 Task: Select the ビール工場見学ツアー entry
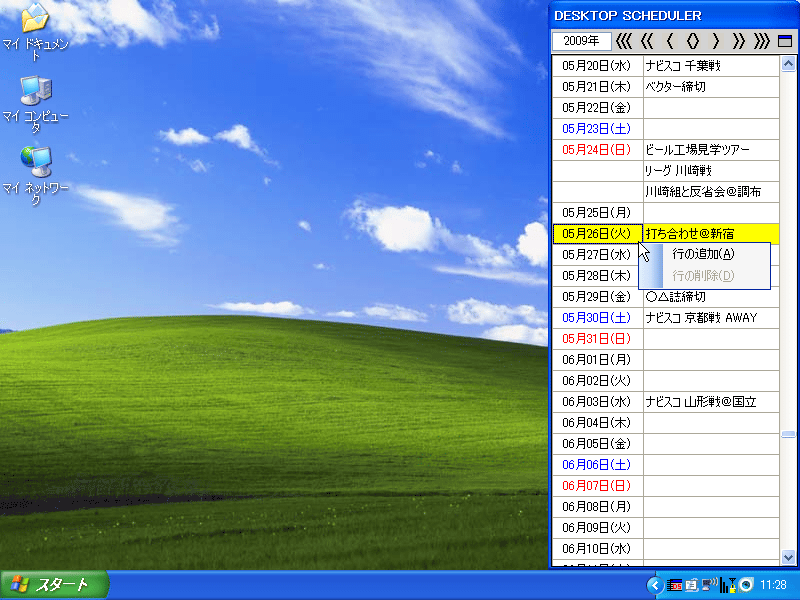point(711,150)
